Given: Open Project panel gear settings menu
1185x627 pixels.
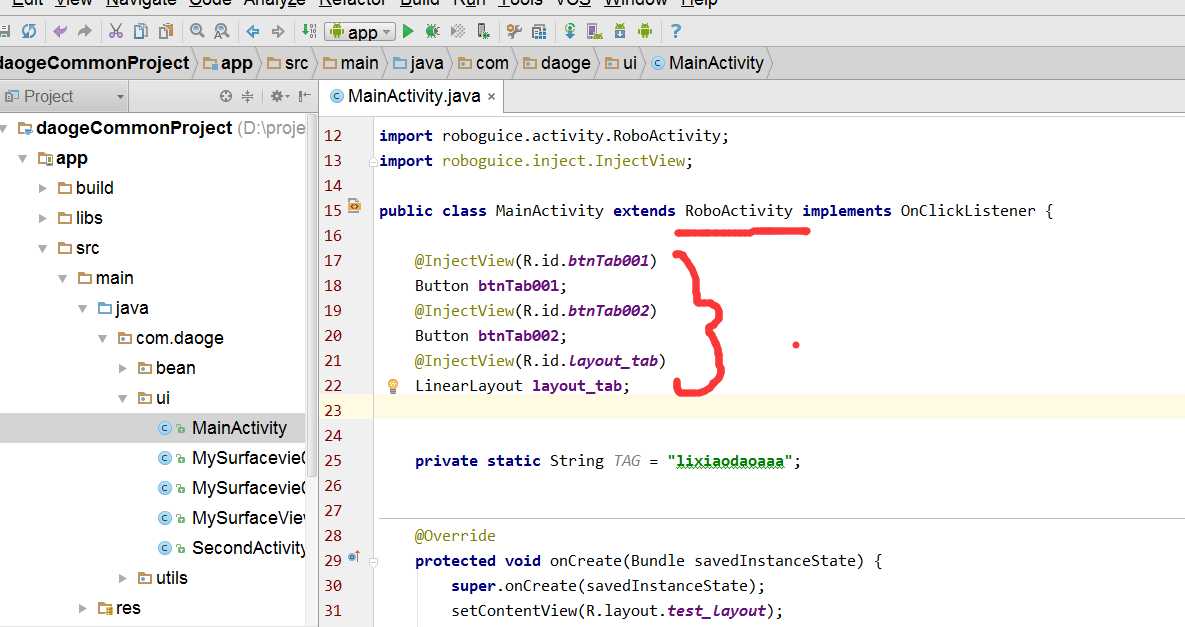Looking at the screenshot, I should 279,96.
